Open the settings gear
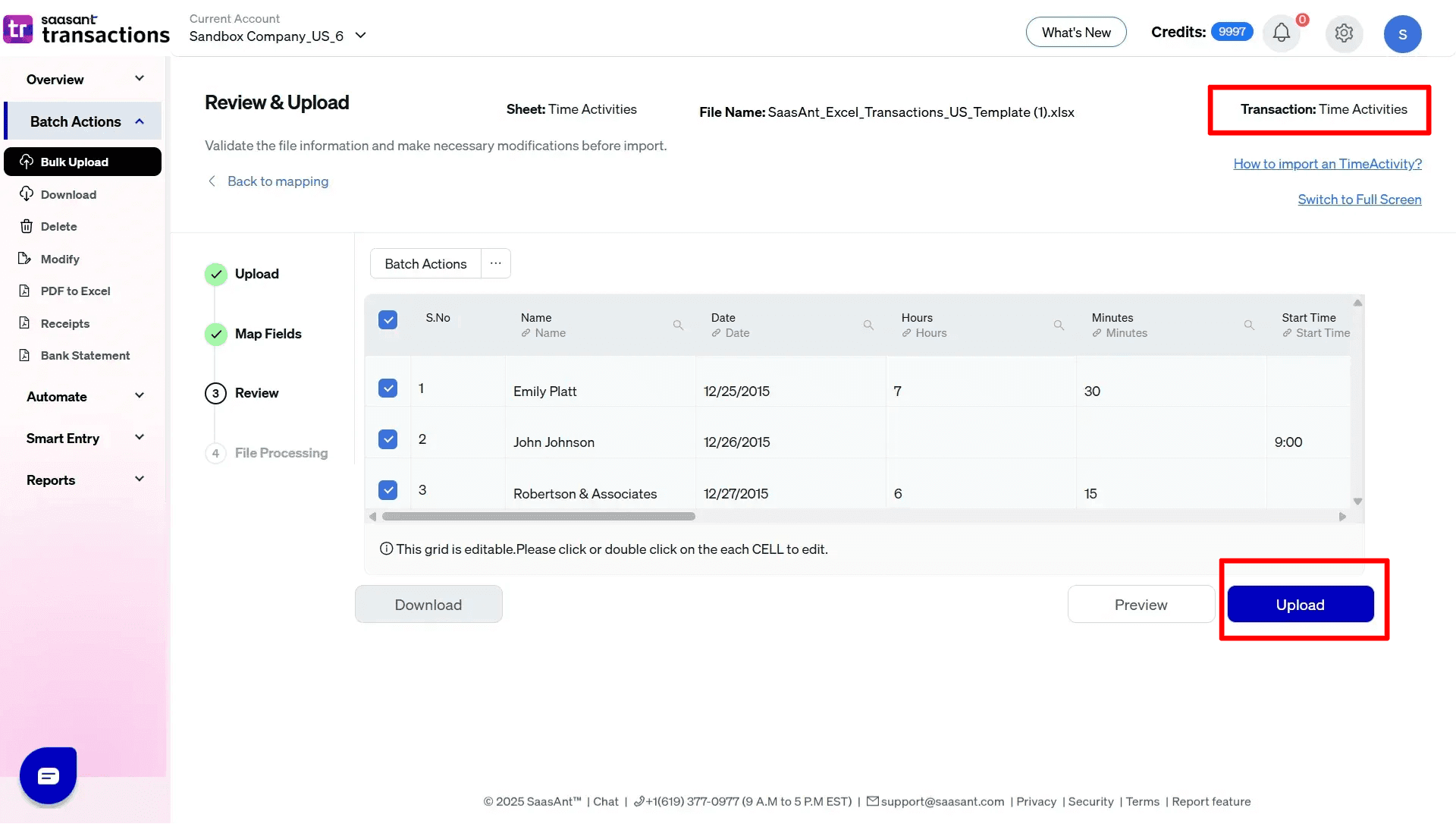Viewport: 1456px width, 824px height. [x=1344, y=33]
